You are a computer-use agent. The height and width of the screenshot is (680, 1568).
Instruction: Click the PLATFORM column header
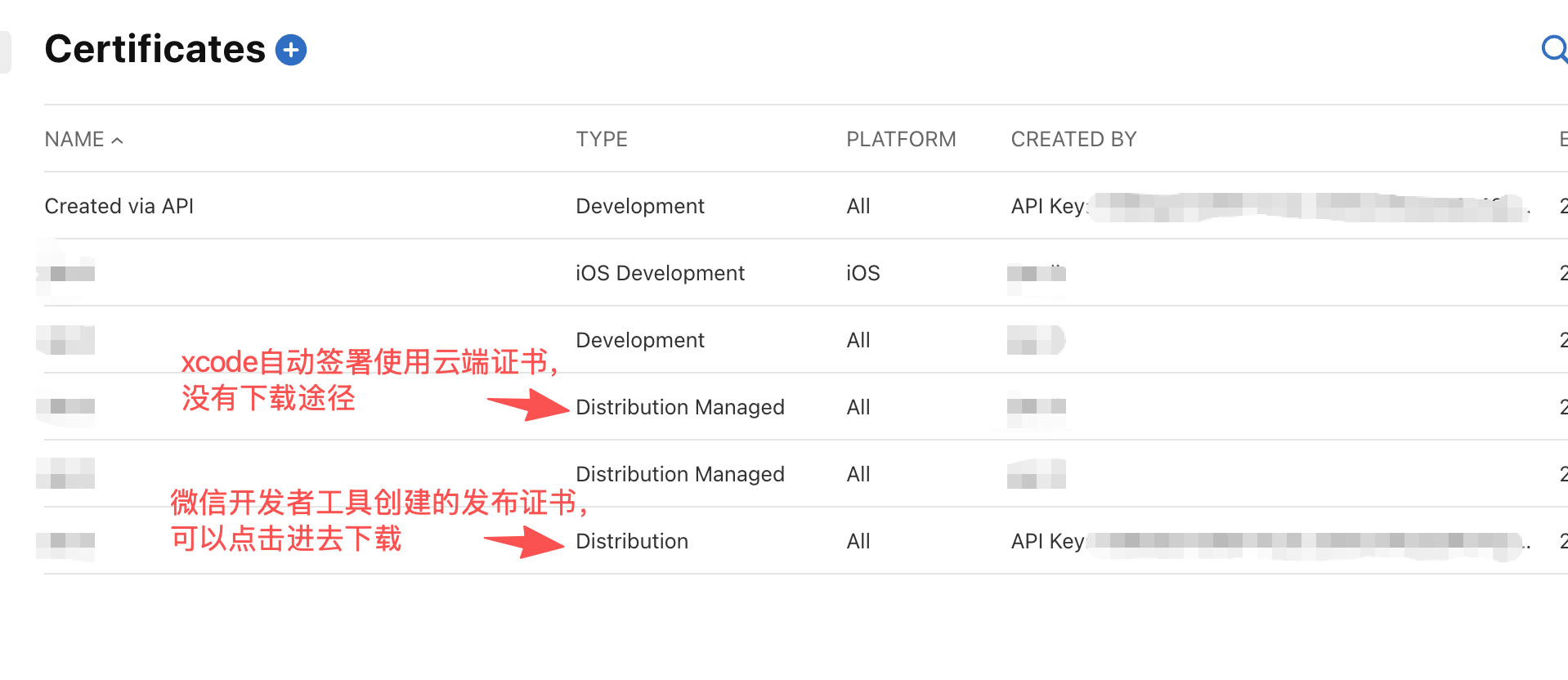[901, 140]
